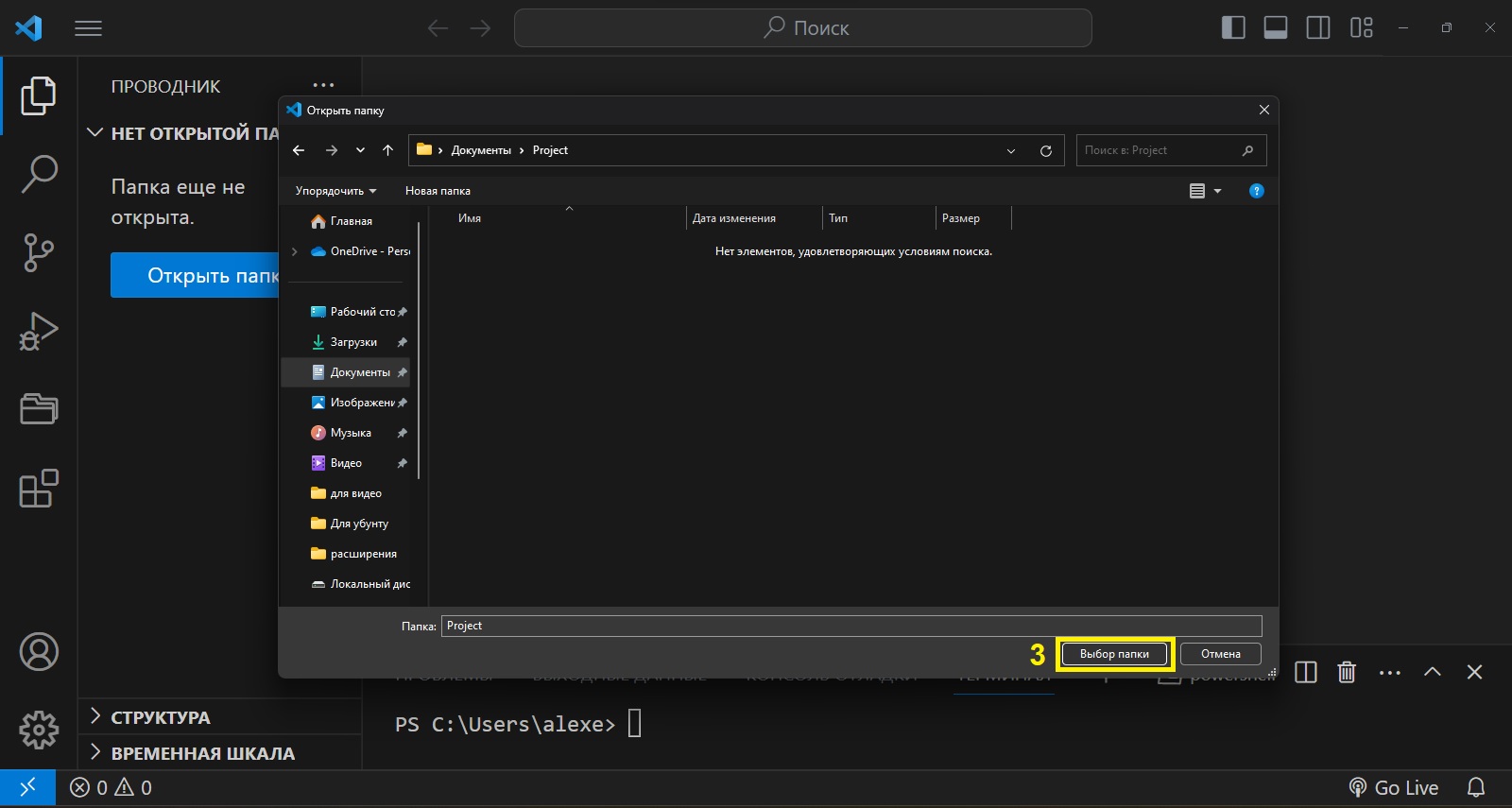Screen dimensions: 1512x808
Task: Close the terminal panel
Action: [1474, 672]
